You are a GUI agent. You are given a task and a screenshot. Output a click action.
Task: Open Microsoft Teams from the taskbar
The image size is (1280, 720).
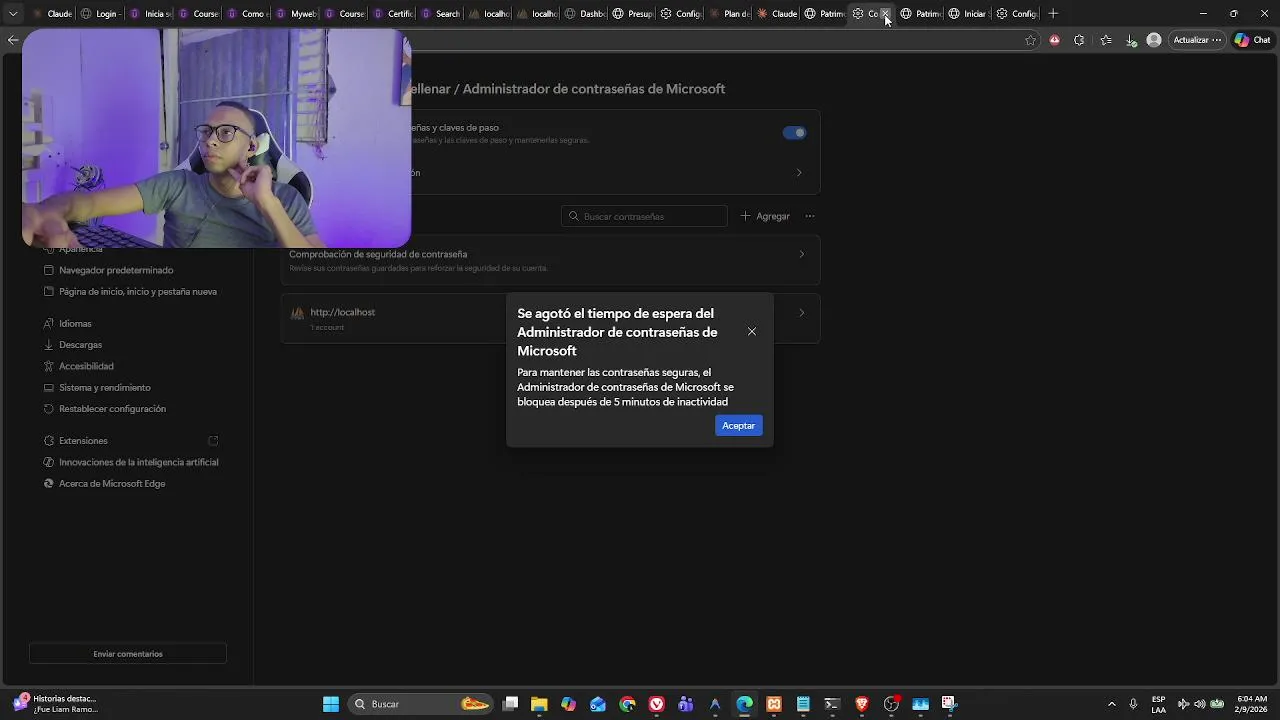click(x=685, y=704)
